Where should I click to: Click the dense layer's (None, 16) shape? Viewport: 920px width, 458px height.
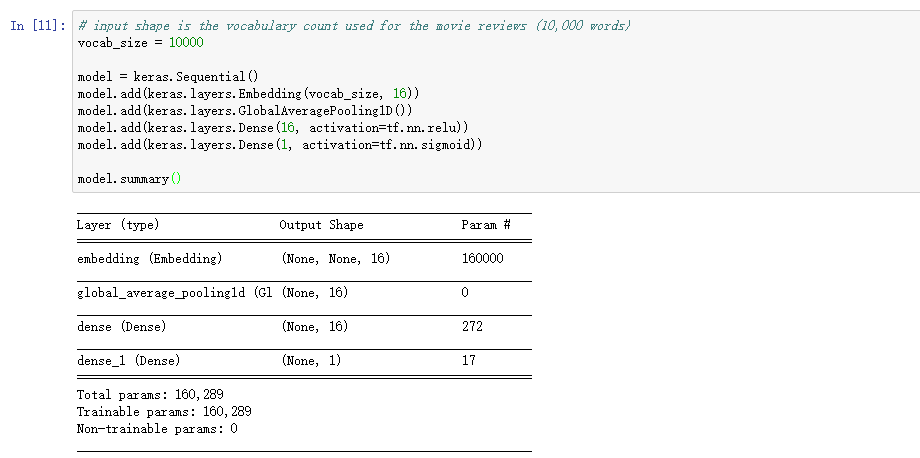[x=315, y=327]
